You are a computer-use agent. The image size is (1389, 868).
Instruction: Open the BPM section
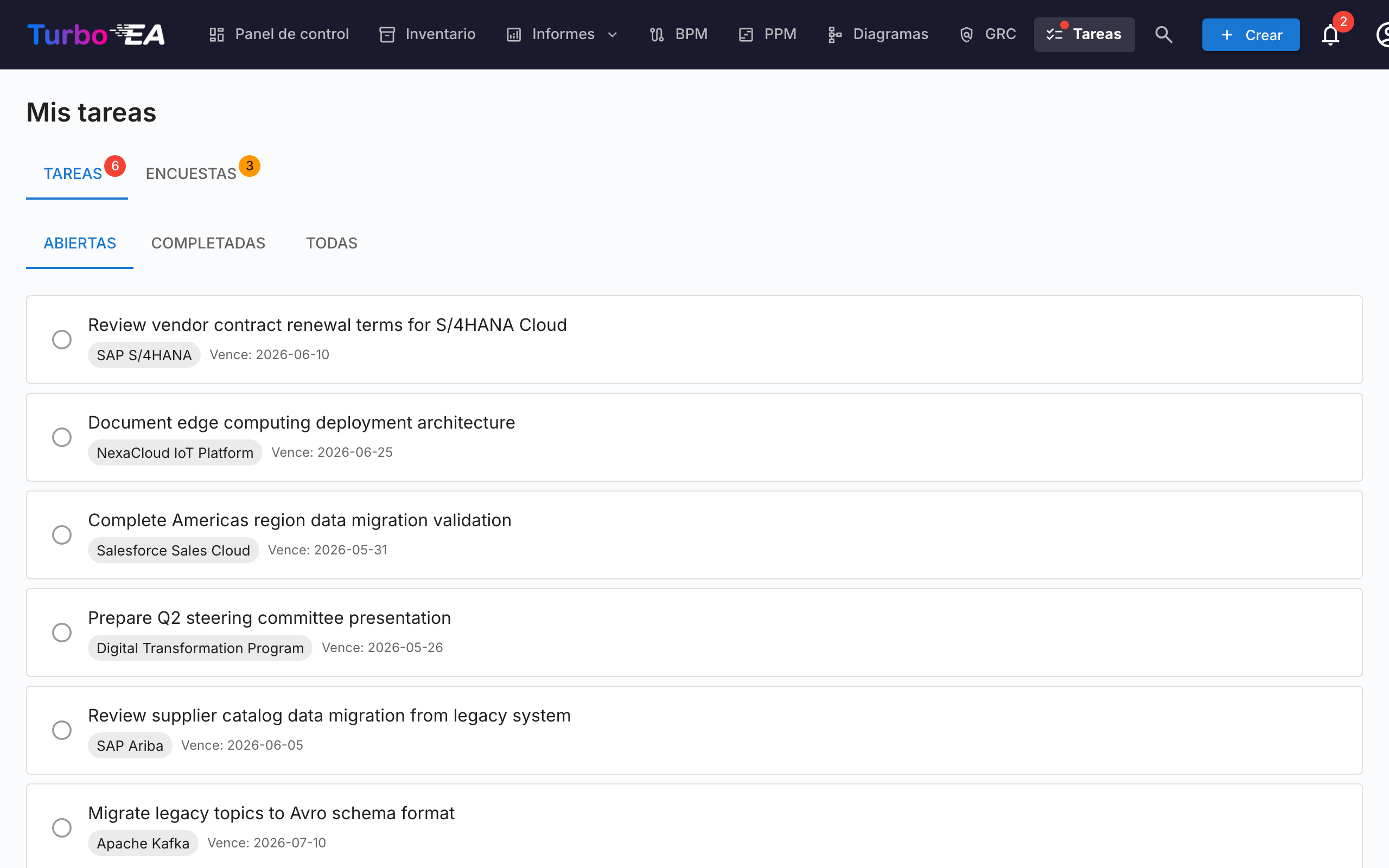[x=678, y=34]
